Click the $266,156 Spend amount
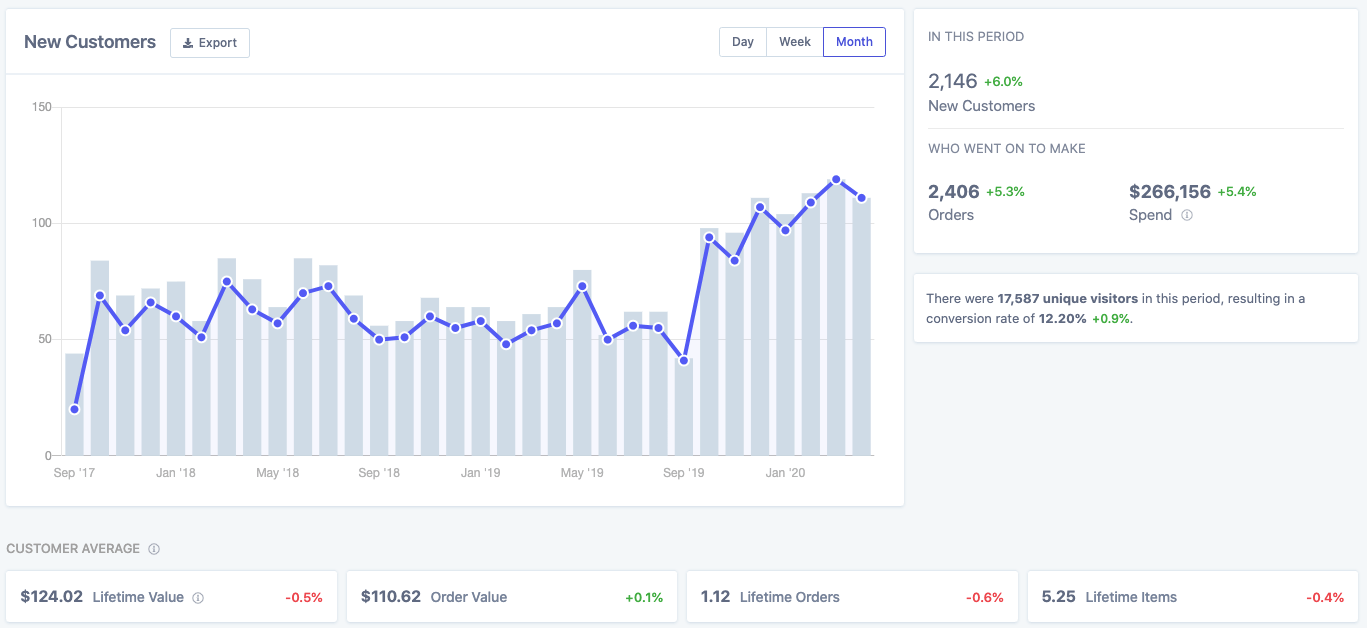 coord(1169,191)
